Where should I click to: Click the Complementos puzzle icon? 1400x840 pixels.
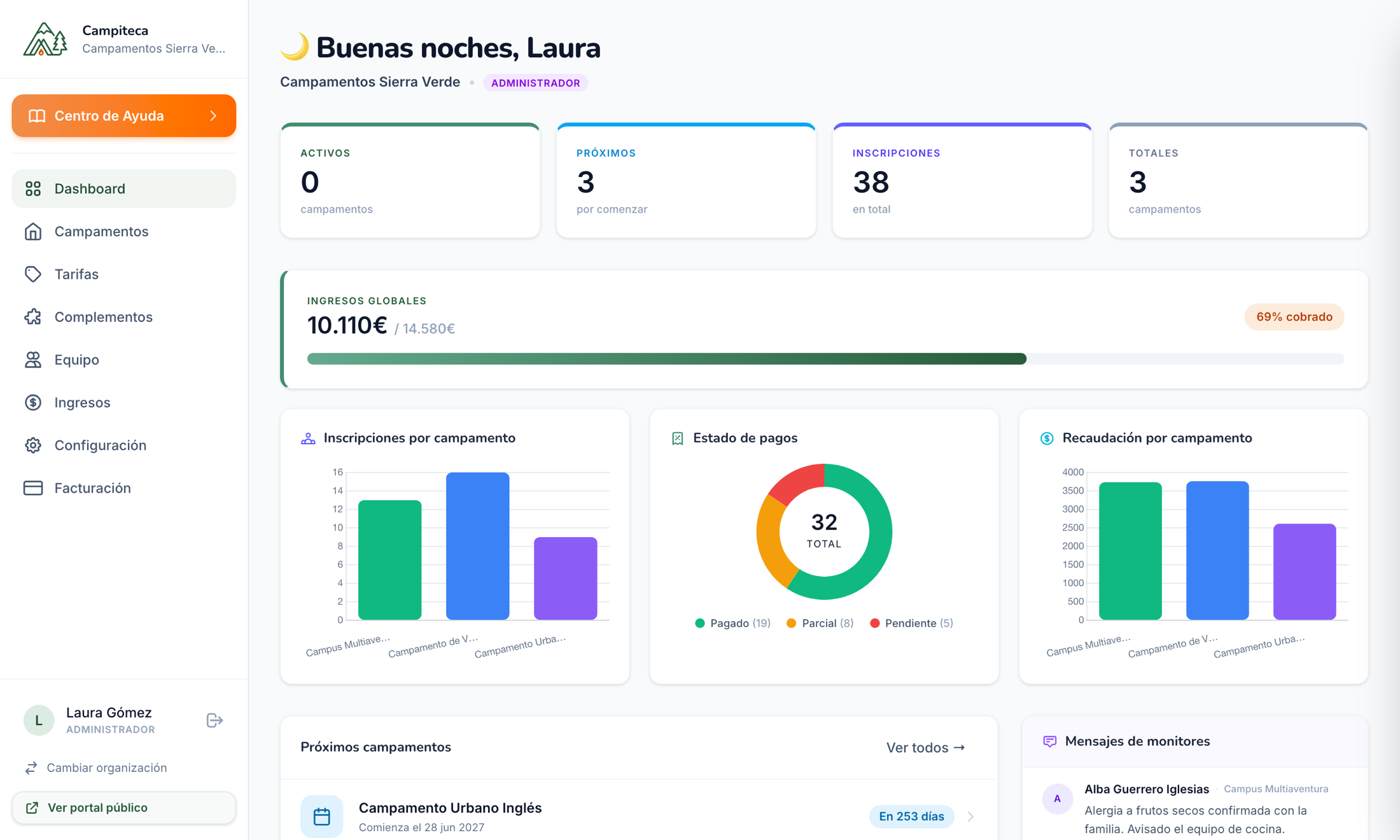[x=33, y=317]
